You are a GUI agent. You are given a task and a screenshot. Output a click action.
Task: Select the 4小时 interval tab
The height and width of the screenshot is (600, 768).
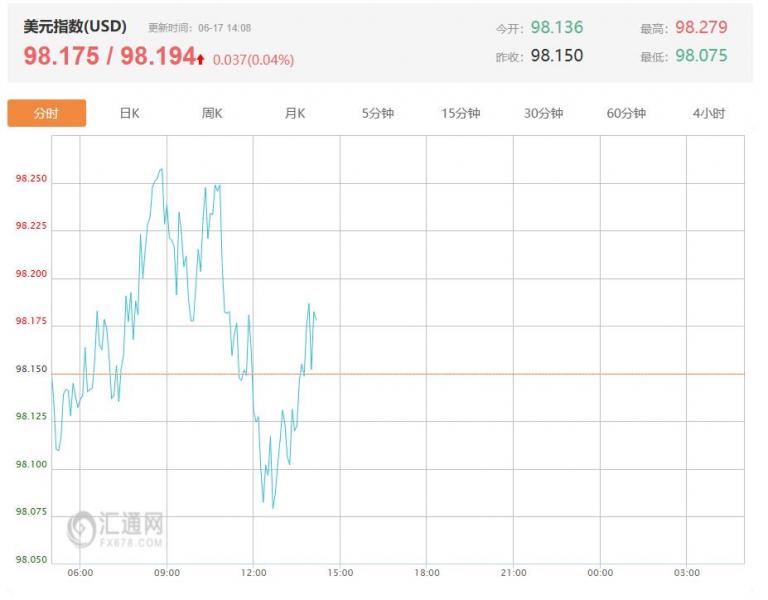point(709,113)
